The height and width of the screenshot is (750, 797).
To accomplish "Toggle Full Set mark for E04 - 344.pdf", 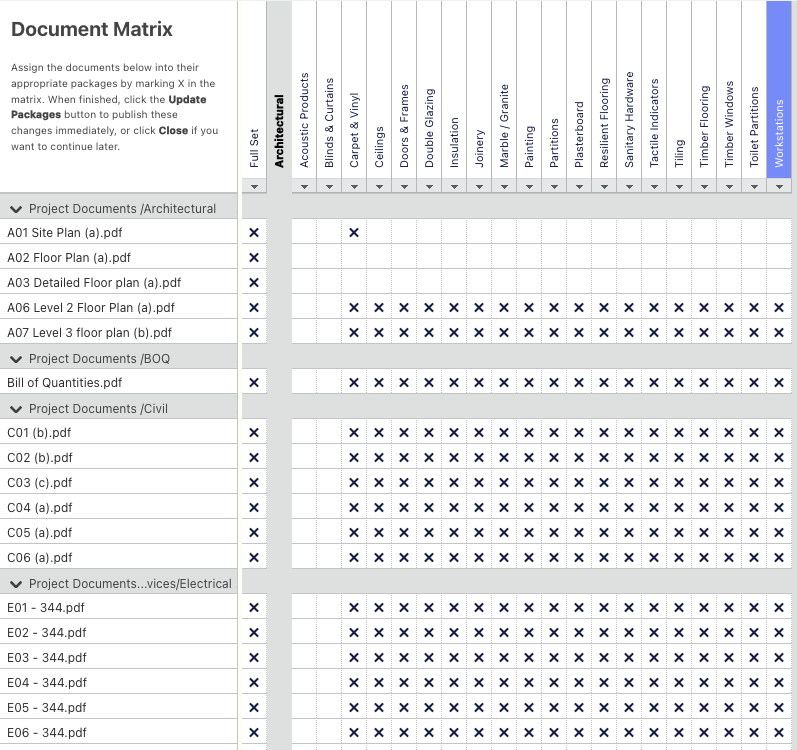I will [x=254, y=682].
